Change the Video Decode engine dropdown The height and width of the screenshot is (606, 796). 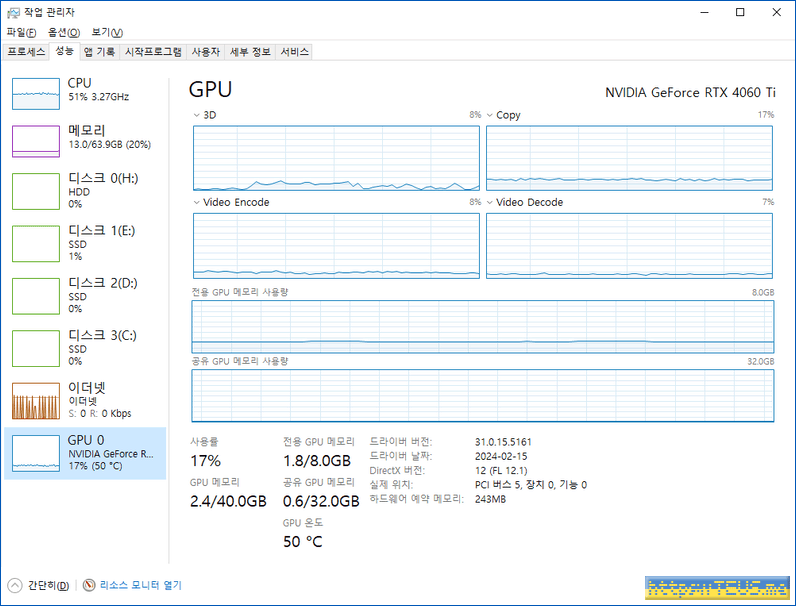click(490, 202)
